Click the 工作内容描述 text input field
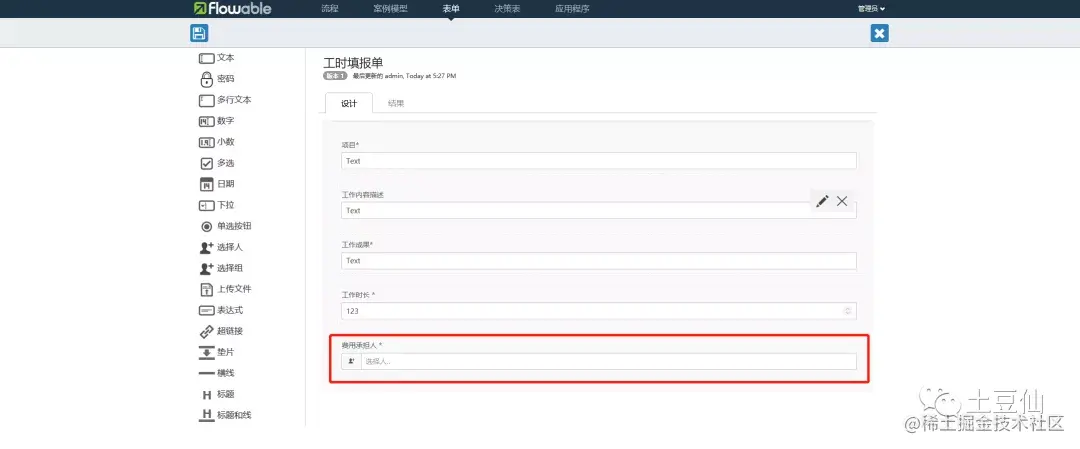Screen dimensions: 1080x449 [x=599, y=211]
